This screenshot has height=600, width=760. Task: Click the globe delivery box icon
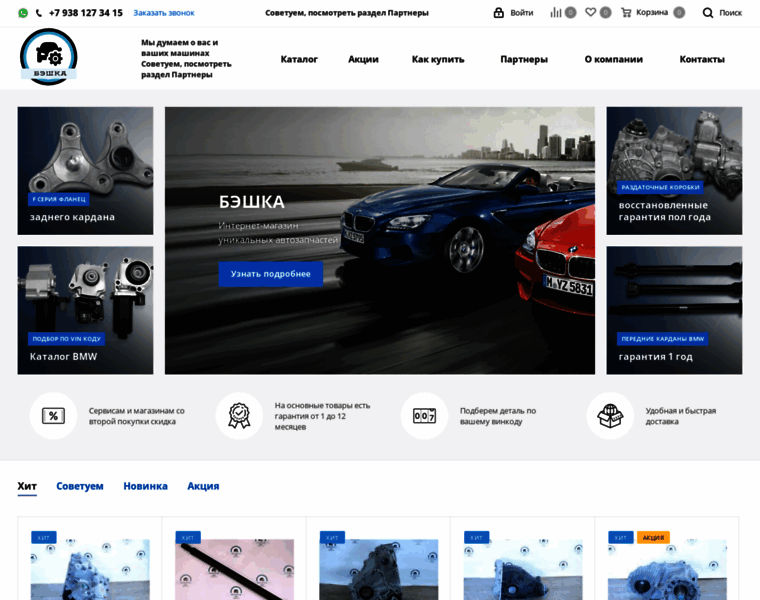[x=610, y=416]
